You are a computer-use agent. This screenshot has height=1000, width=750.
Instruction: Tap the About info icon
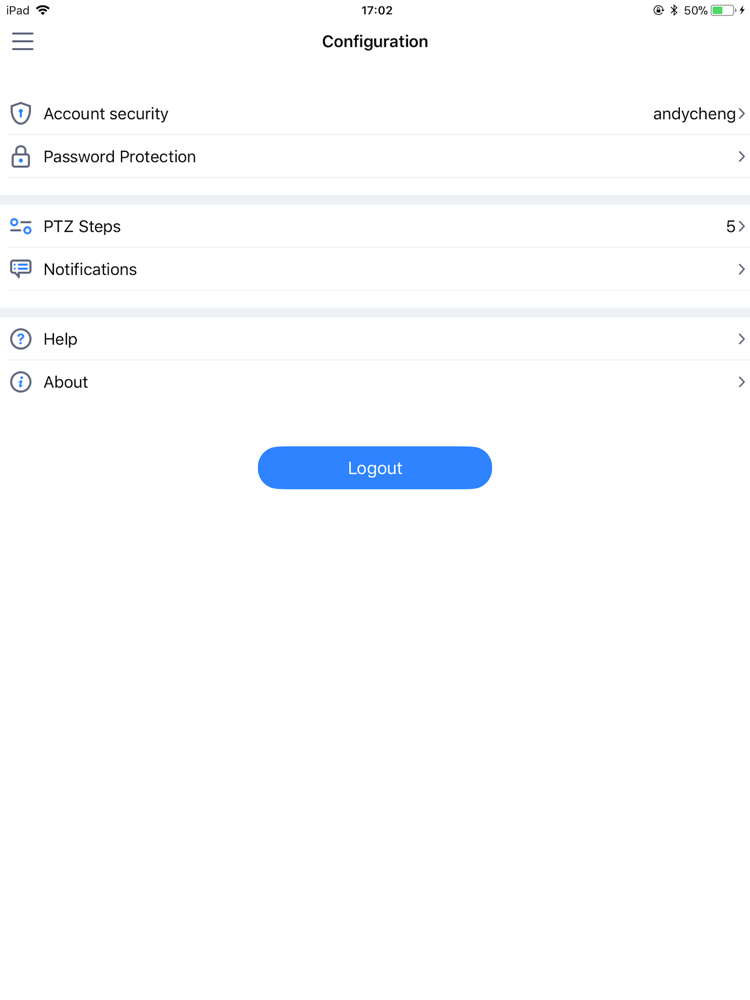pyautogui.click(x=21, y=382)
